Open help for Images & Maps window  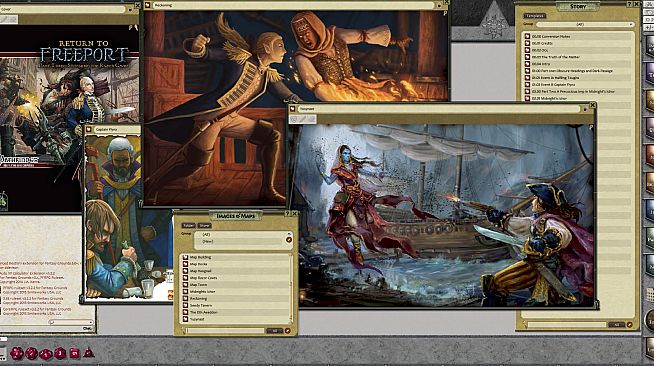click(x=287, y=213)
